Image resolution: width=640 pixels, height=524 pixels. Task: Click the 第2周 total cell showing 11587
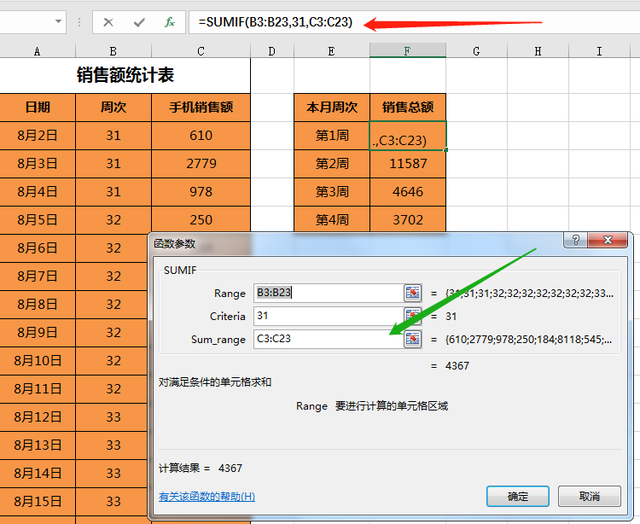click(407, 163)
